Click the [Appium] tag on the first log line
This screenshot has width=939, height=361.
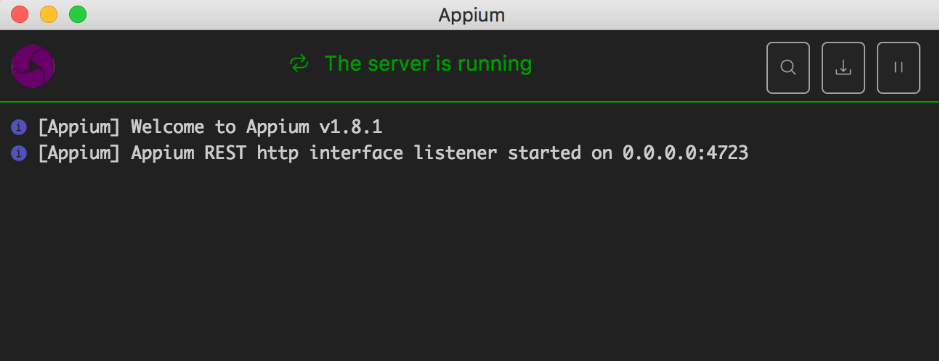(79, 127)
